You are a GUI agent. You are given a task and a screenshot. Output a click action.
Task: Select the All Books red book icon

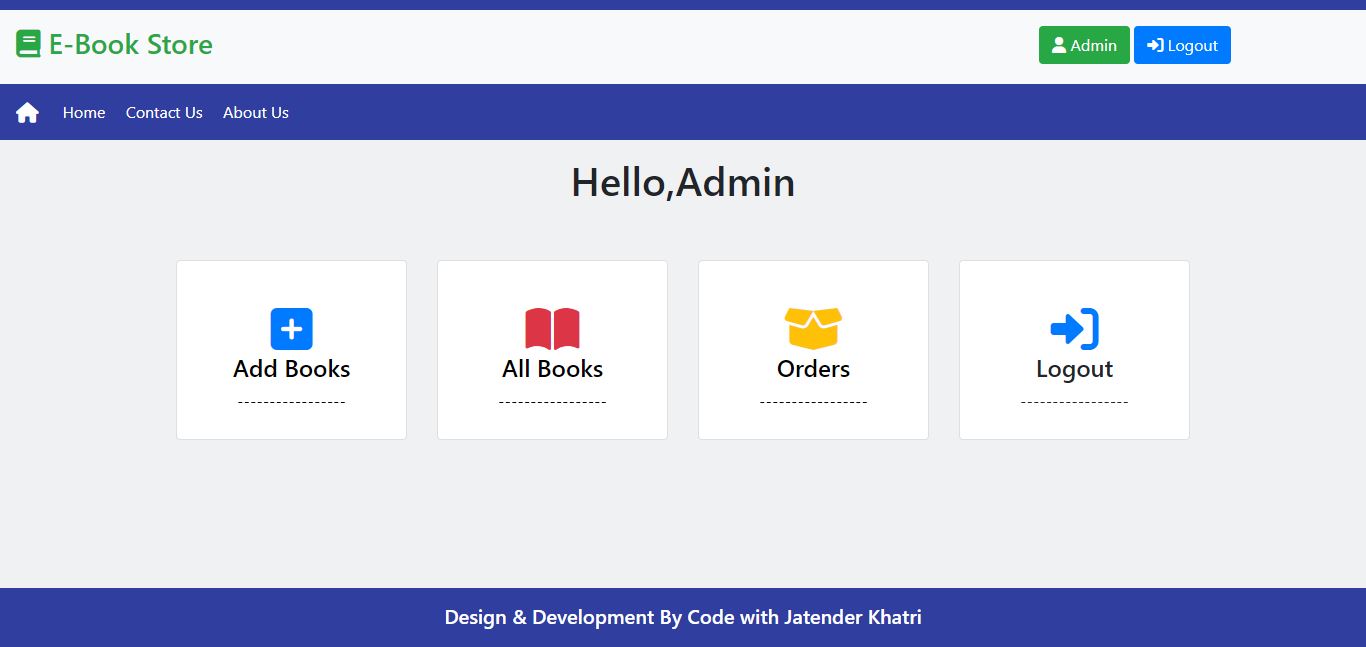(551, 328)
